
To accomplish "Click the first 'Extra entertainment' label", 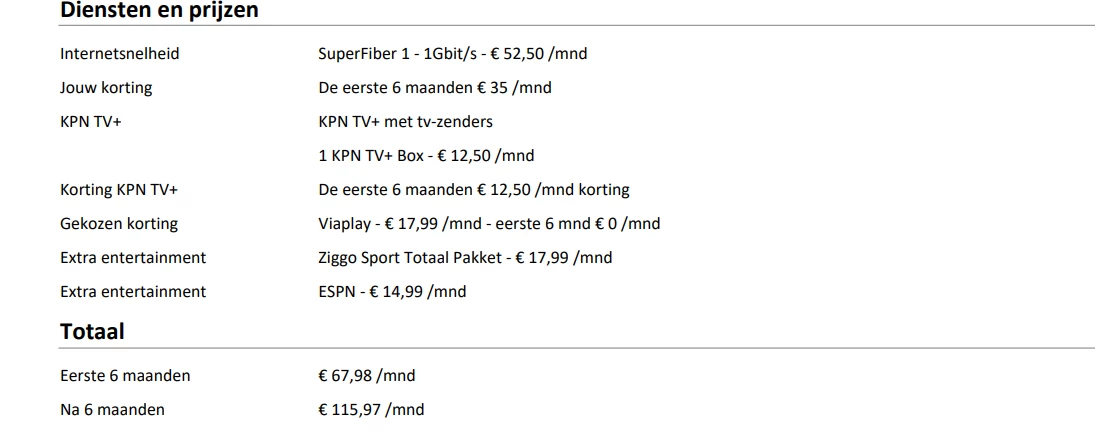I will pos(133,258).
